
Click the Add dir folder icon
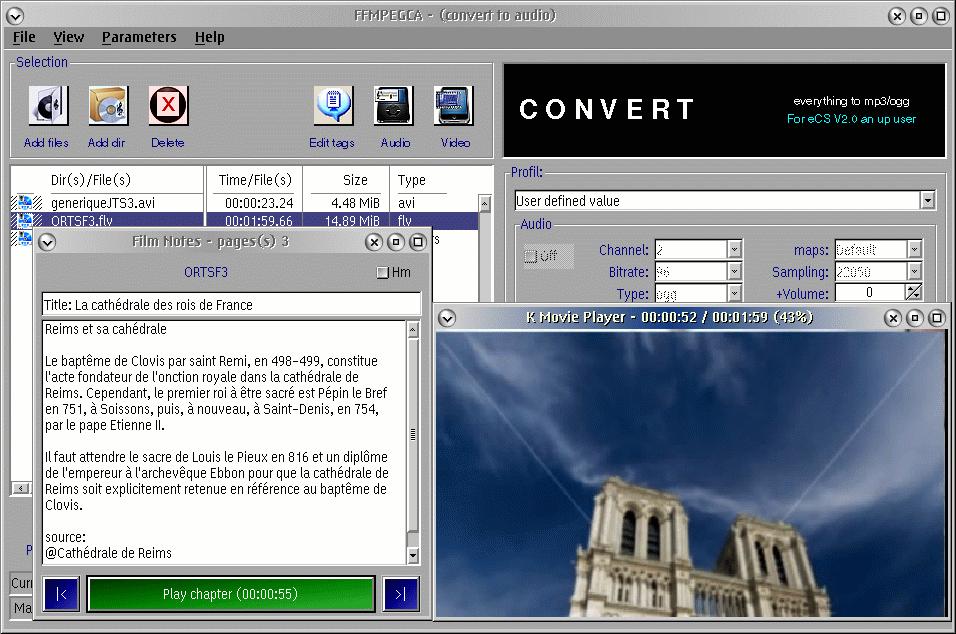(x=107, y=106)
